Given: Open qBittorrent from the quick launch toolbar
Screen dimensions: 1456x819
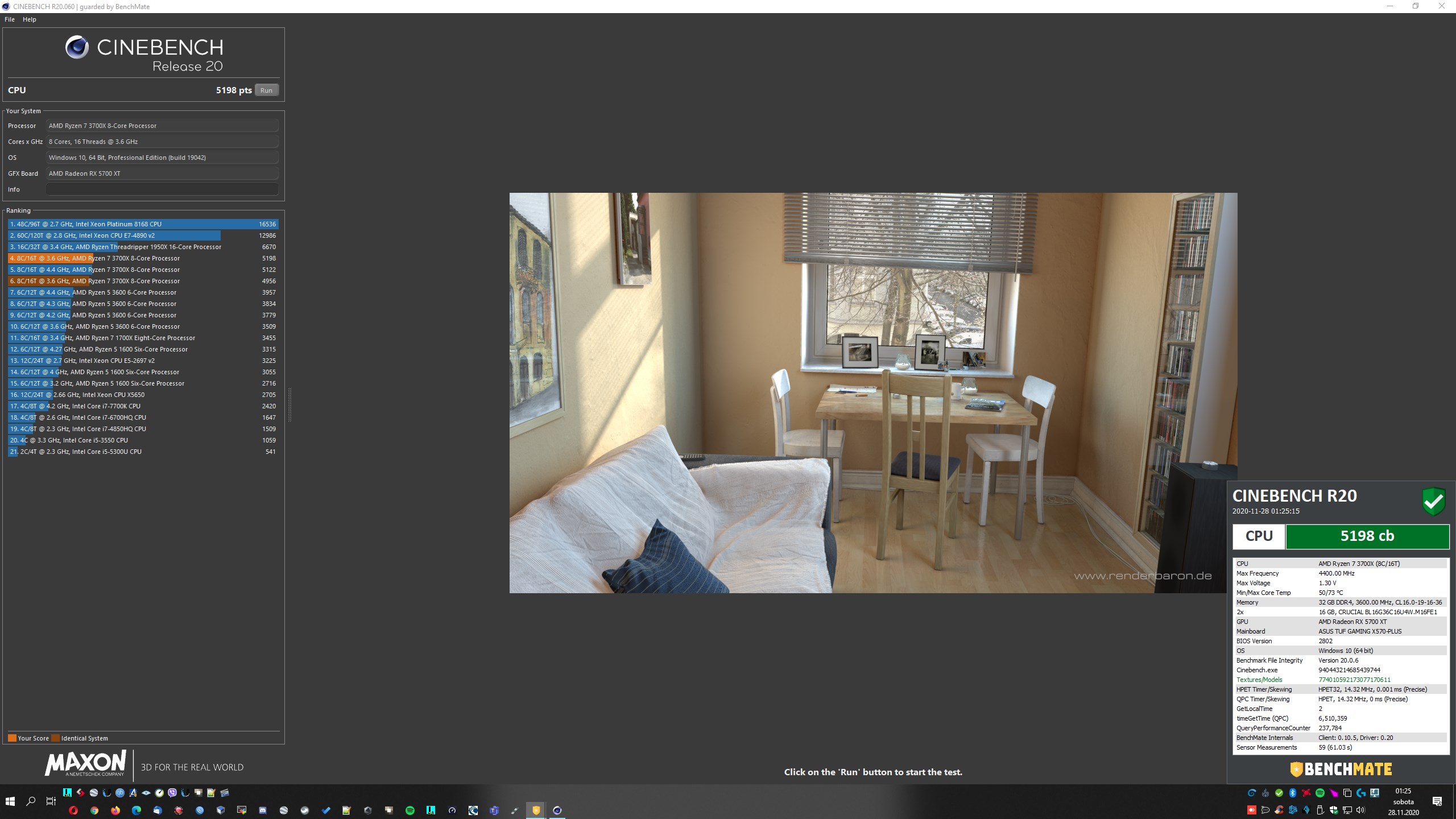Looking at the screenshot, I should coord(120,793).
